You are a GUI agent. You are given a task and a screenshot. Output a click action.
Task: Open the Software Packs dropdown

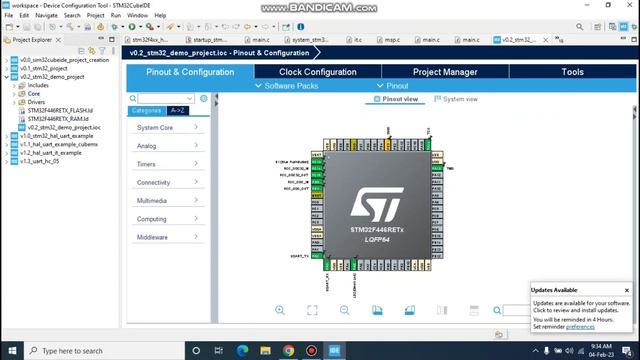pos(287,86)
